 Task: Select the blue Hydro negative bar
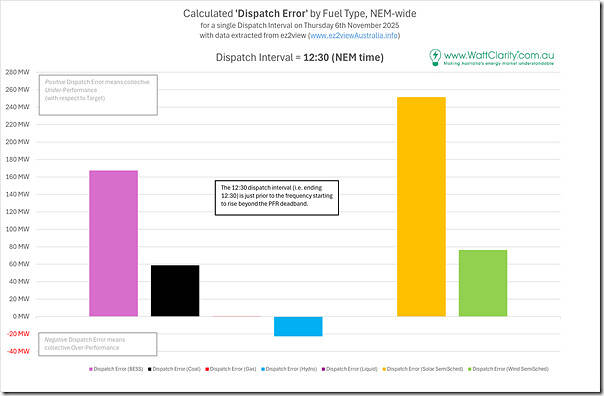[x=298, y=326]
